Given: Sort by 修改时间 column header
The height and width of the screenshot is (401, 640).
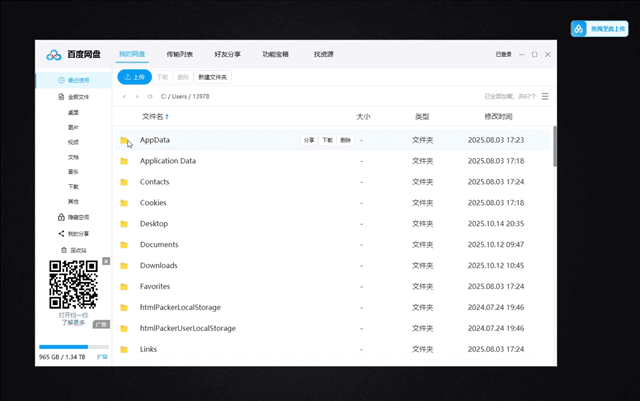Looking at the screenshot, I should pos(498,117).
